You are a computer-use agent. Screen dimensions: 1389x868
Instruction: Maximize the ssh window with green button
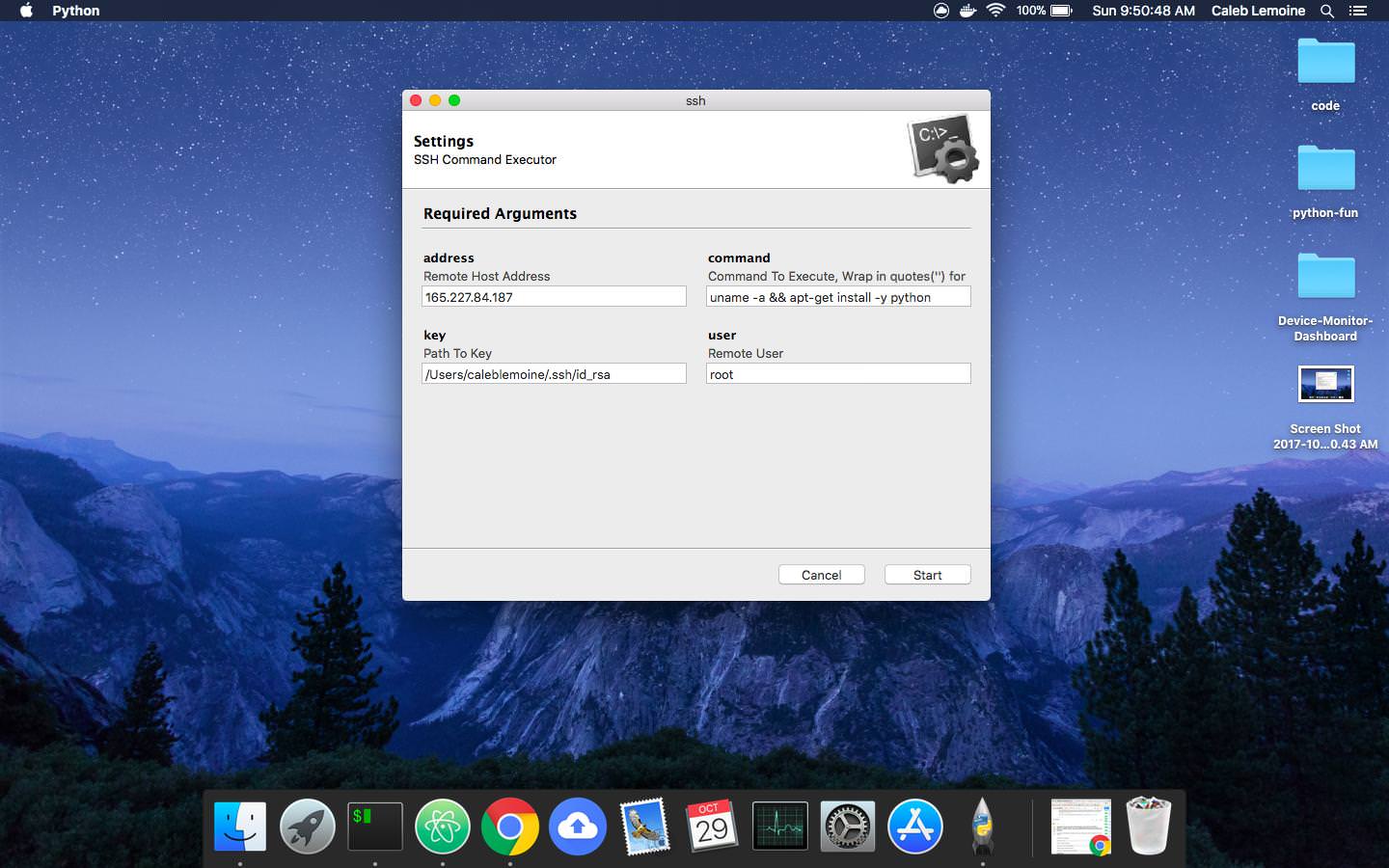point(454,100)
